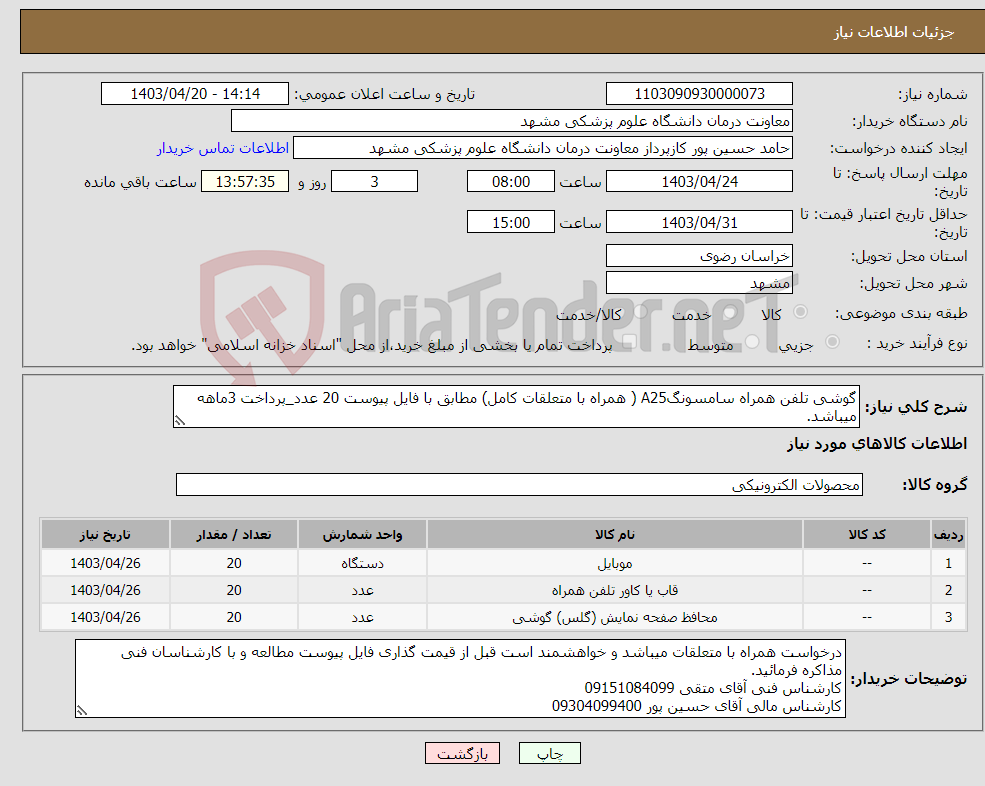Select the کالا/خدمت radio button
Viewport: 985px width, 786px height.
coord(640,312)
